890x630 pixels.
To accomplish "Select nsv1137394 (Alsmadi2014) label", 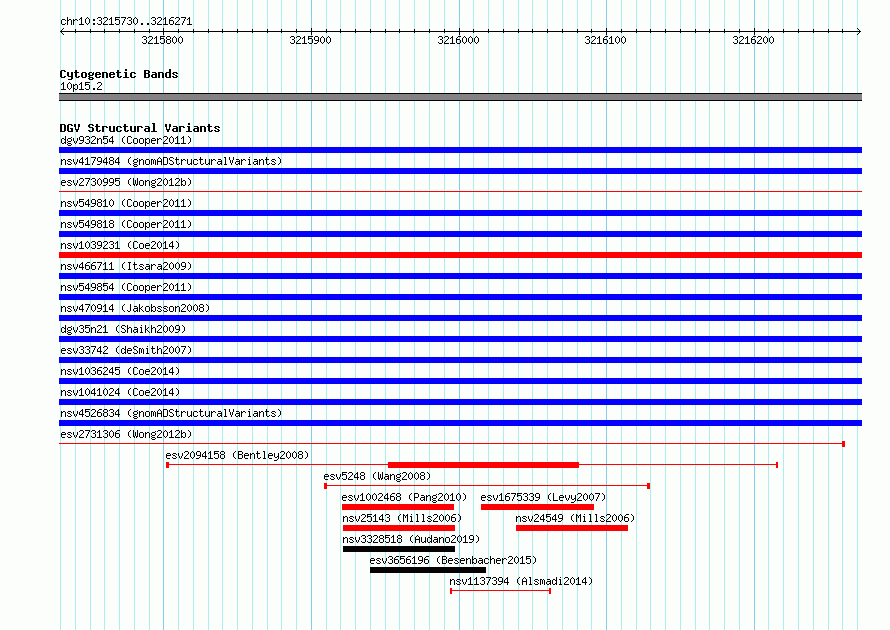I will (521, 581).
